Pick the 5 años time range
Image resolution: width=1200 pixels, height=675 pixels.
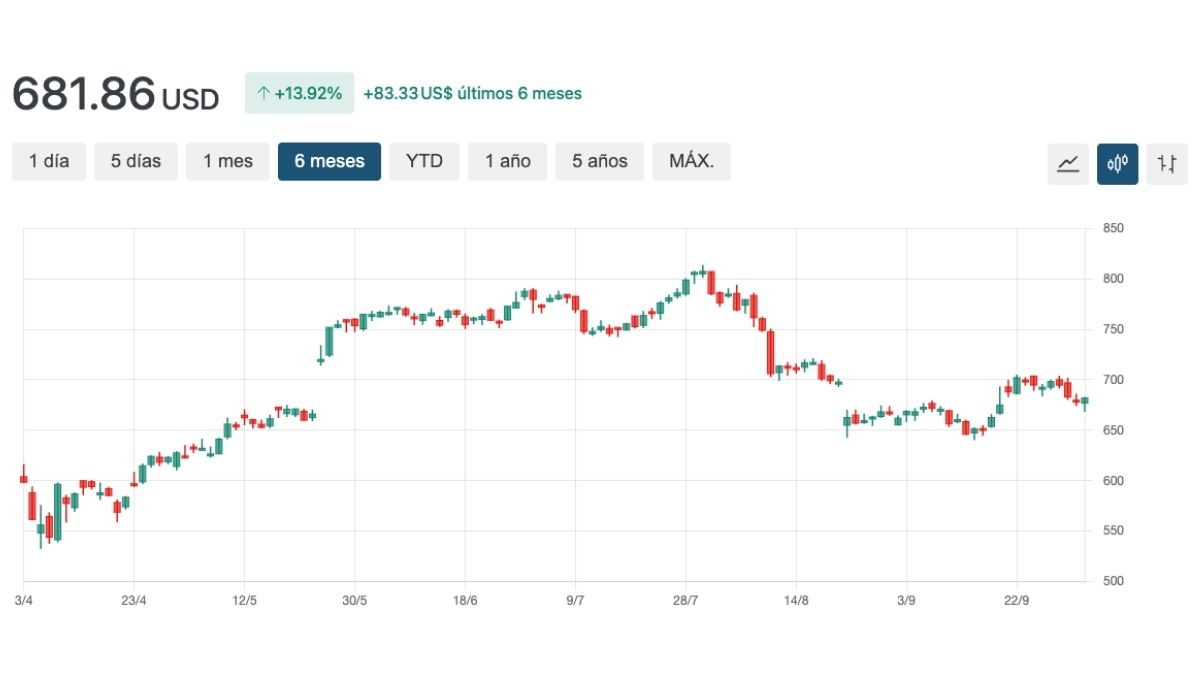[600, 161]
